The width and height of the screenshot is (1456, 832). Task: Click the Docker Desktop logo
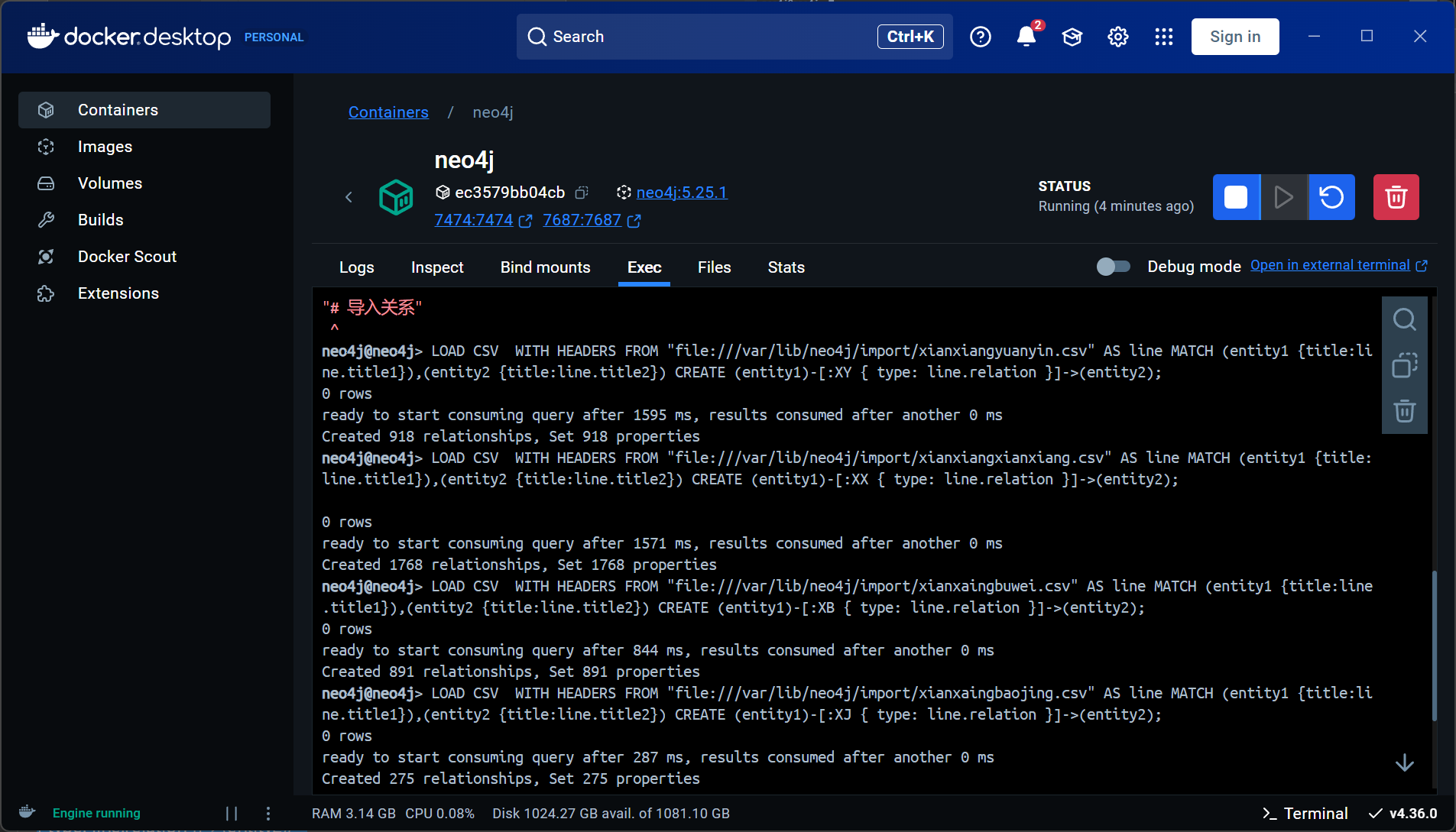coord(128,37)
